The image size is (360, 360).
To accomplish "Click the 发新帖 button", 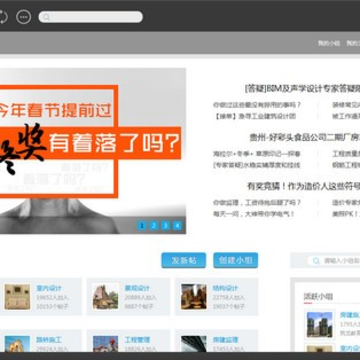I will click(184, 260).
